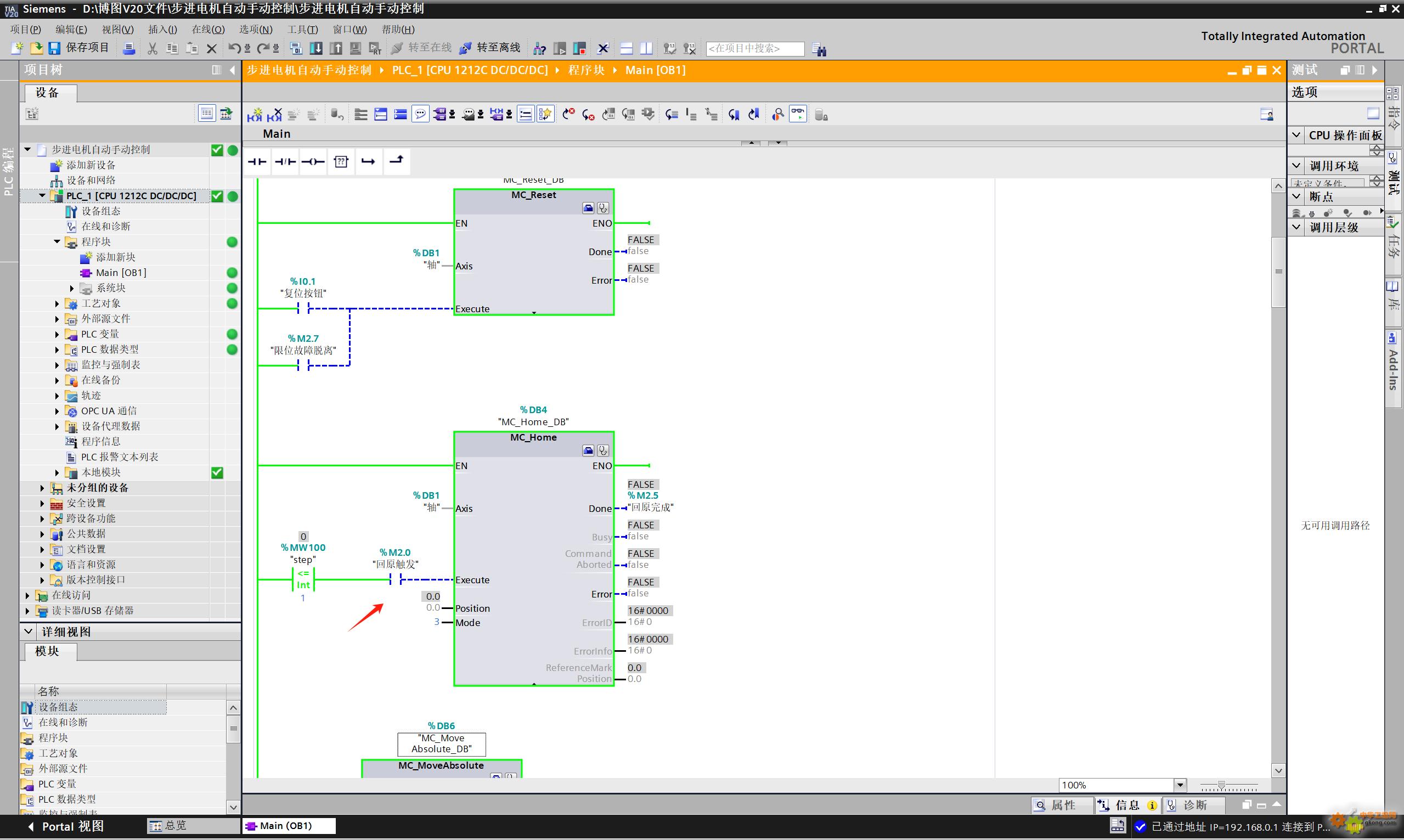Open the Diagnostics inspector tab
This screenshot has height=840, width=1404.
pos(1193,805)
